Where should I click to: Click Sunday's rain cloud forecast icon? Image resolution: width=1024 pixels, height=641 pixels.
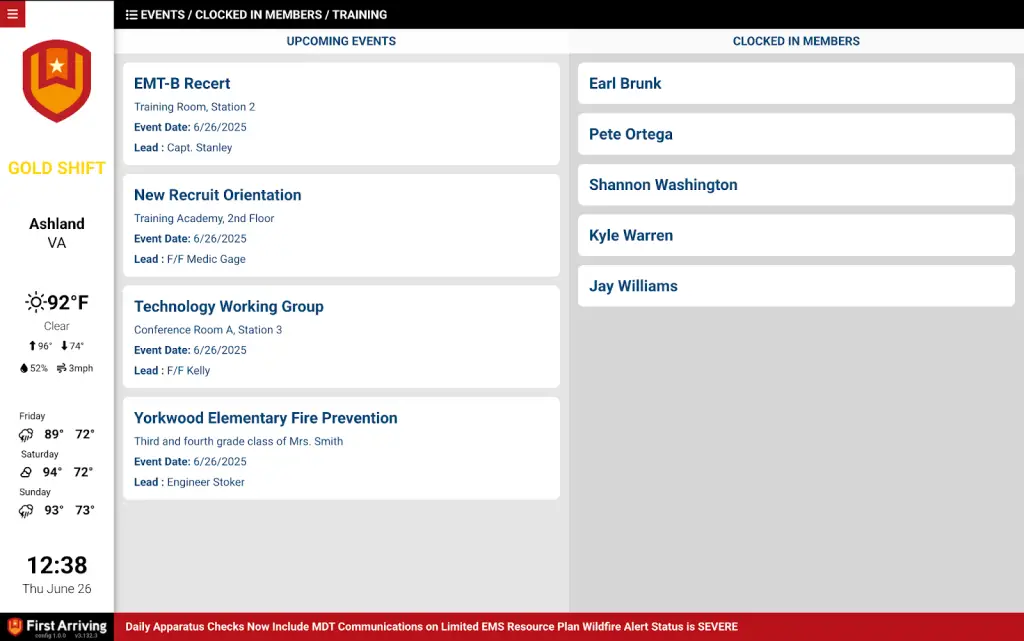point(26,511)
